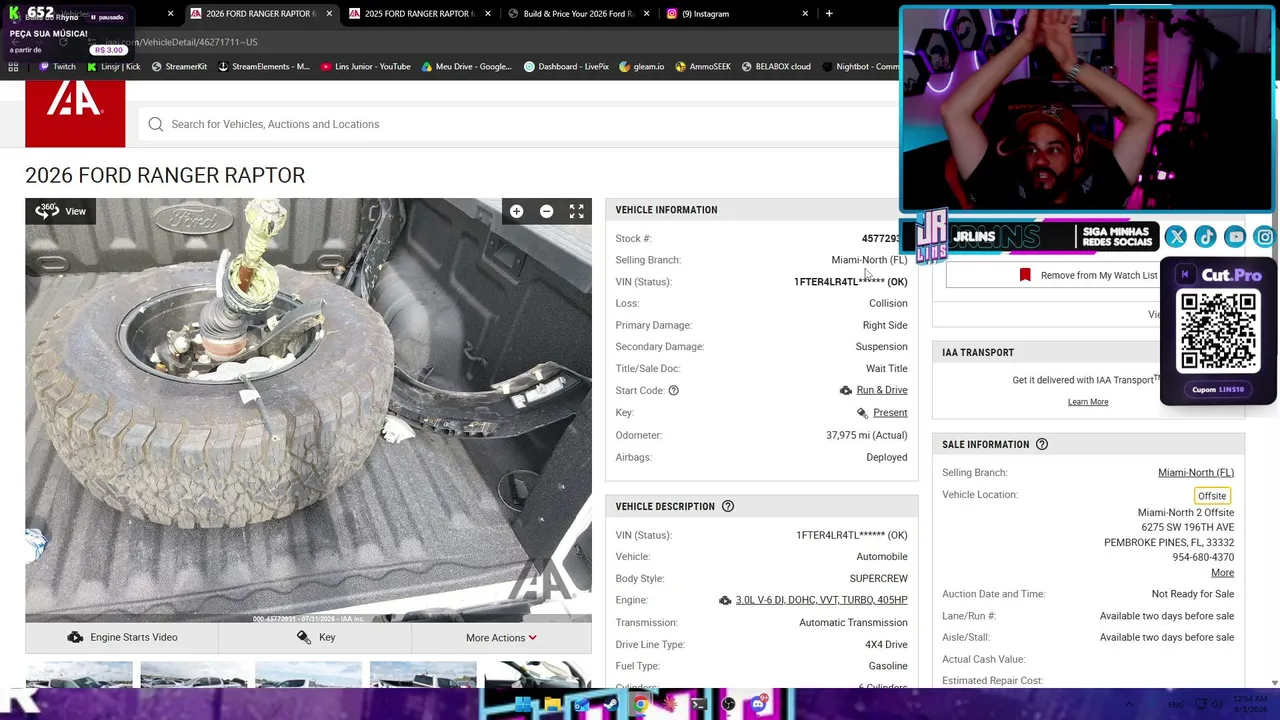Open the Terminal from the taskbar

click(x=699, y=705)
